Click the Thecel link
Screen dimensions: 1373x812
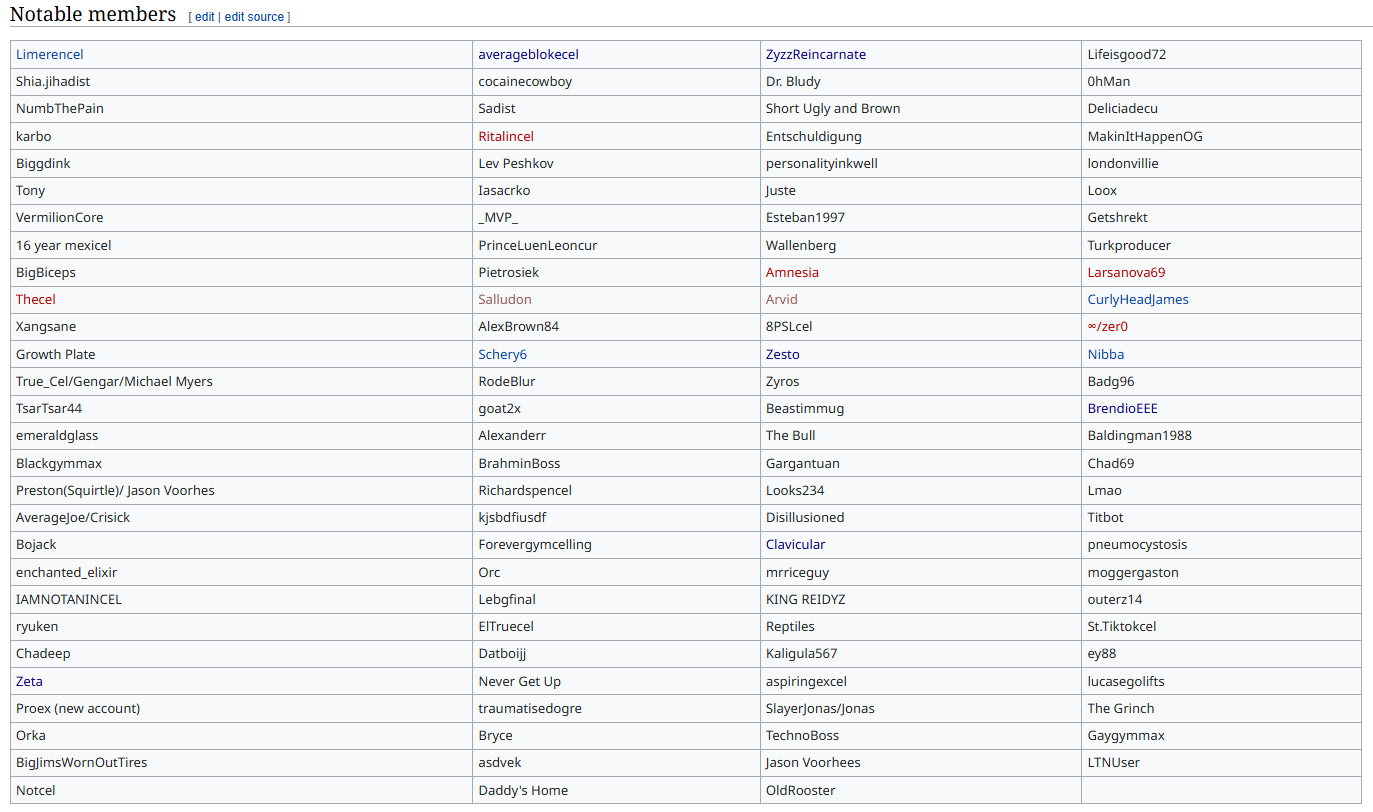(36, 300)
